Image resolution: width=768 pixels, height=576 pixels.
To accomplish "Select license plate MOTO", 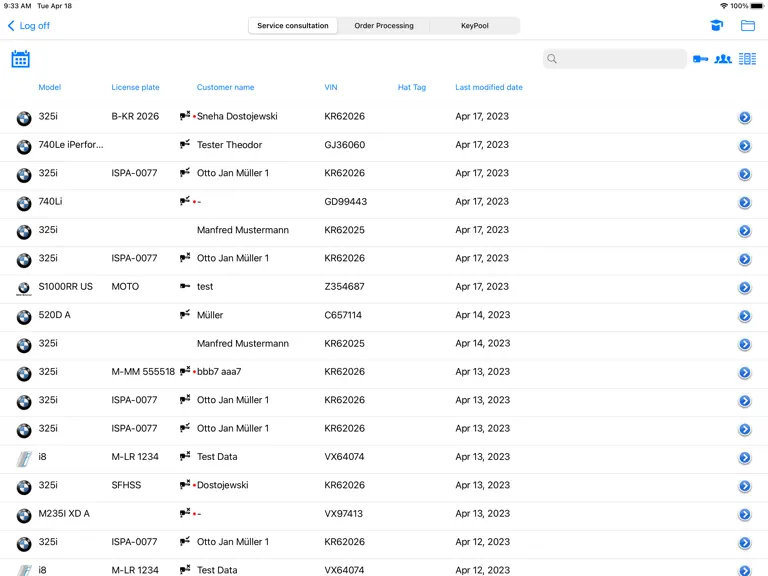I will (125, 287).
